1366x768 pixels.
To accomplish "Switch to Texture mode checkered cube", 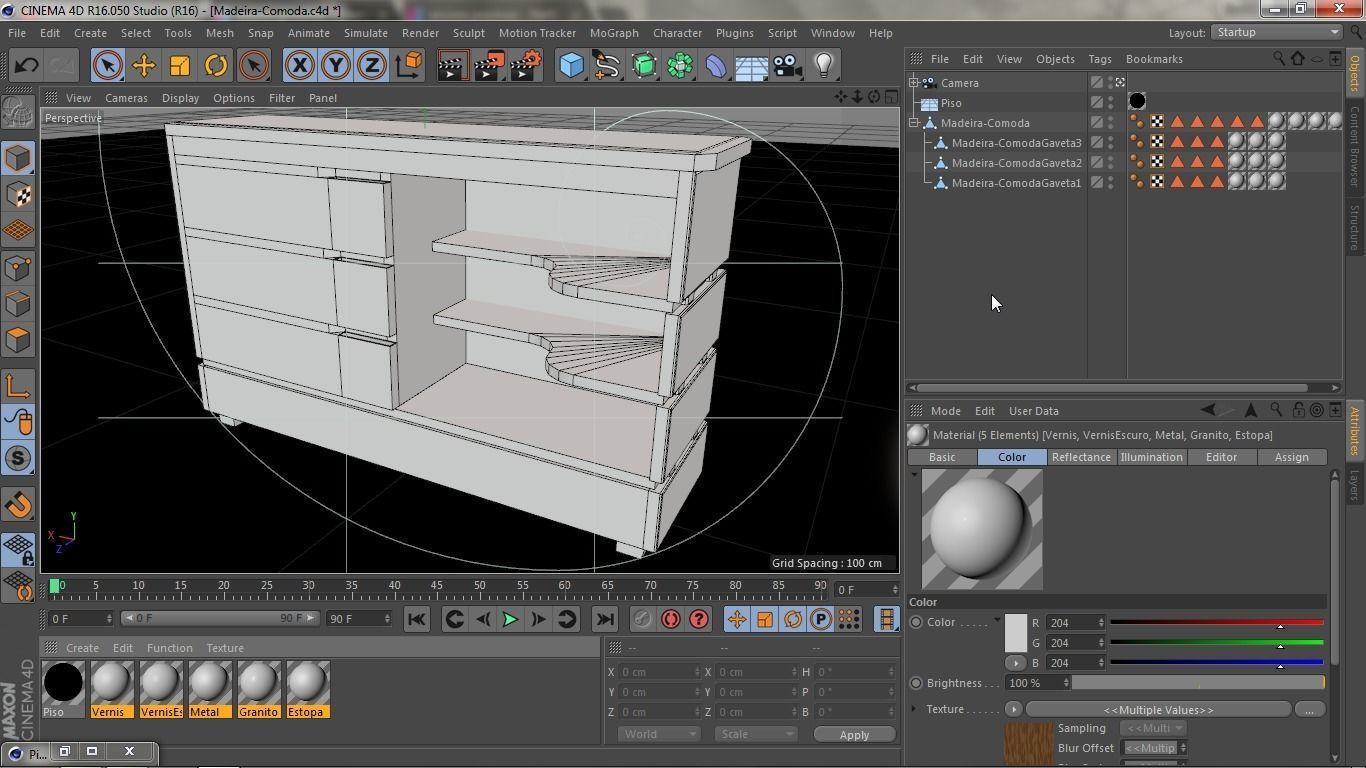I will (x=18, y=194).
